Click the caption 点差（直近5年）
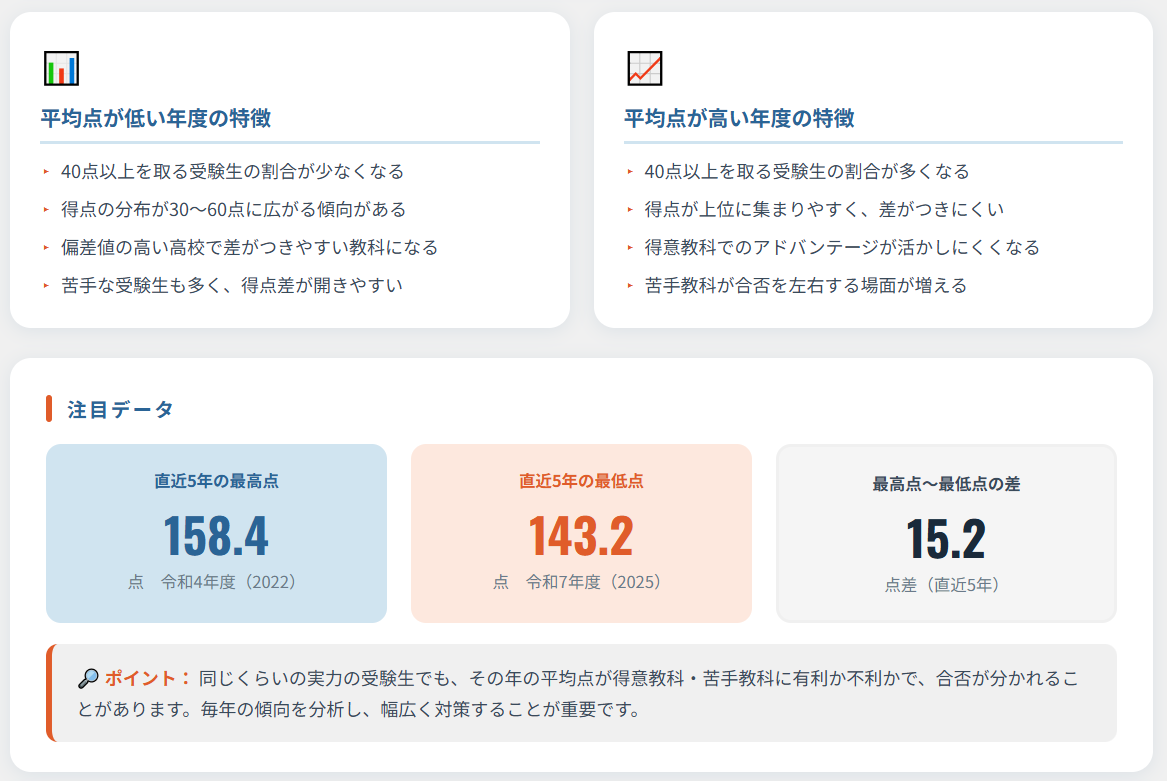Screen dimensions: 1167x781 (x=941, y=584)
